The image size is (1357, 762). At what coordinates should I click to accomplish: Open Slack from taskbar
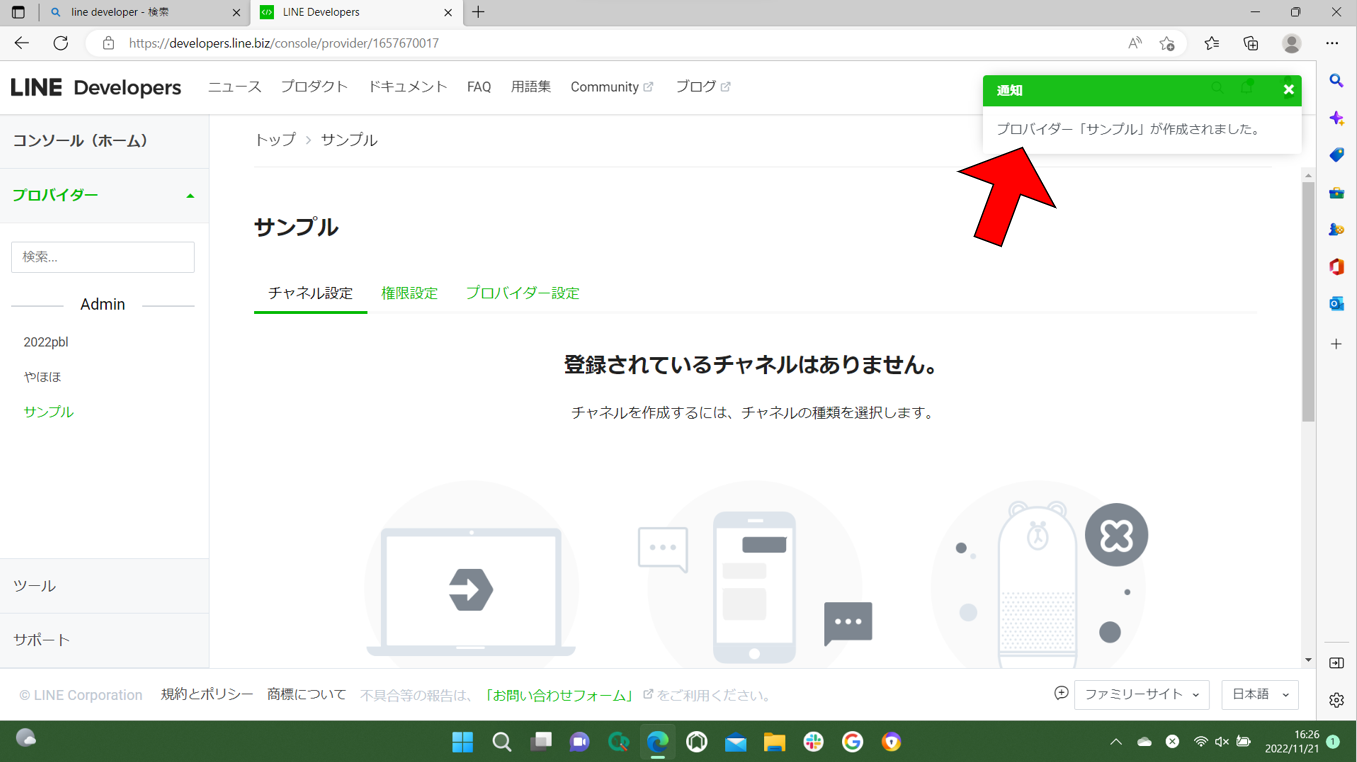[x=813, y=742]
